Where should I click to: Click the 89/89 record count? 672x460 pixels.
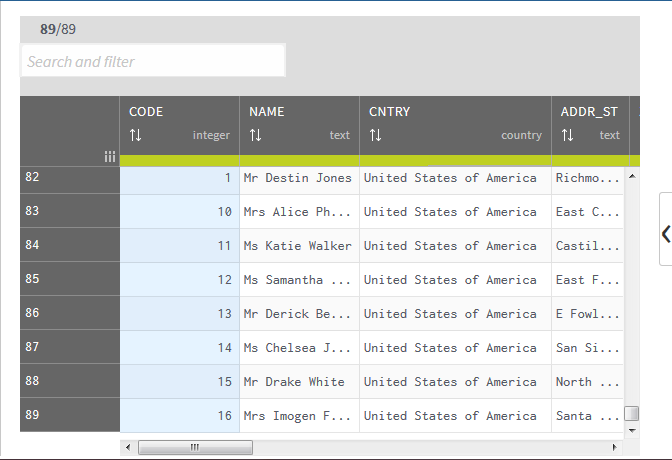58,29
